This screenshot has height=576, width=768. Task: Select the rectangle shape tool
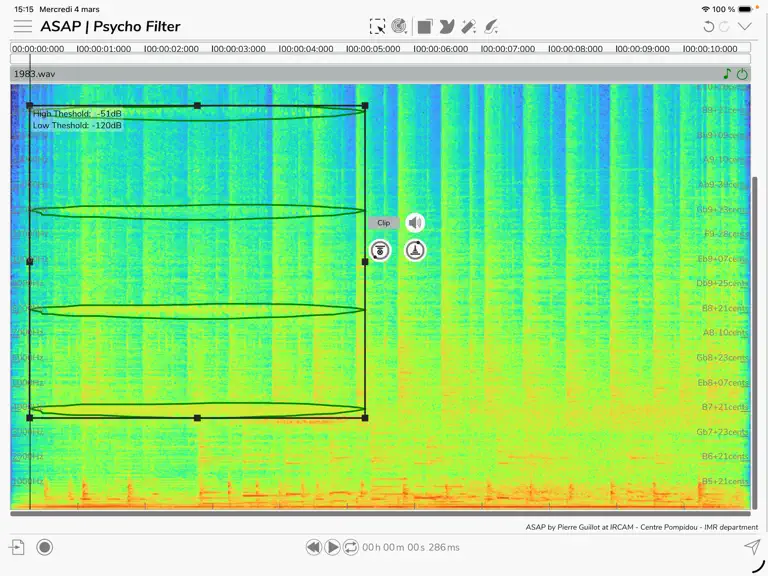(425, 26)
